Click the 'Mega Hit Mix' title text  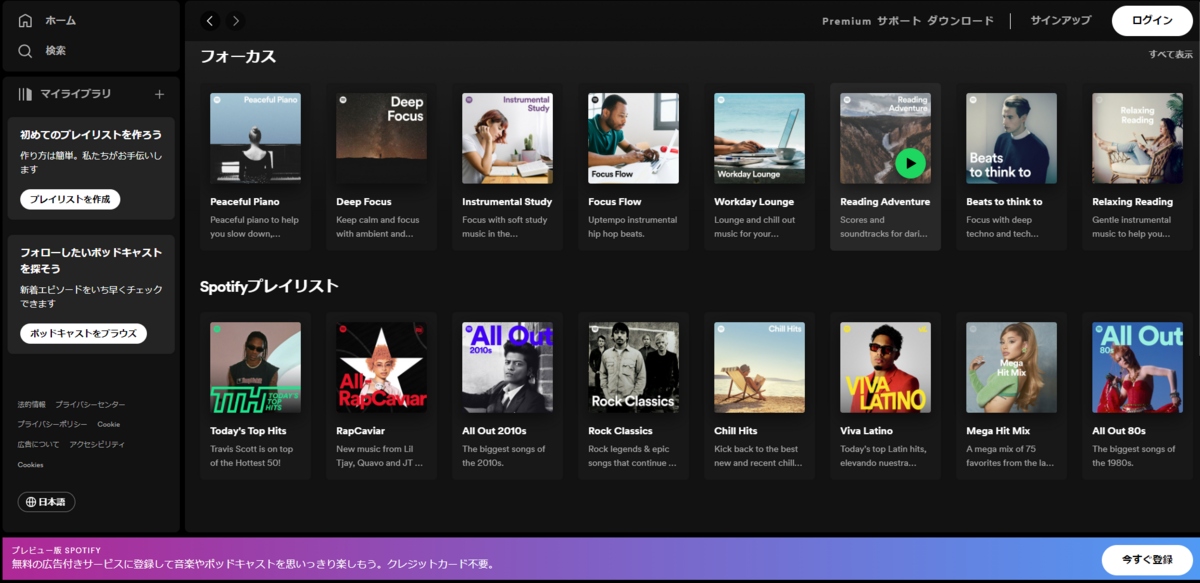pyautogui.click(x=998, y=431)
